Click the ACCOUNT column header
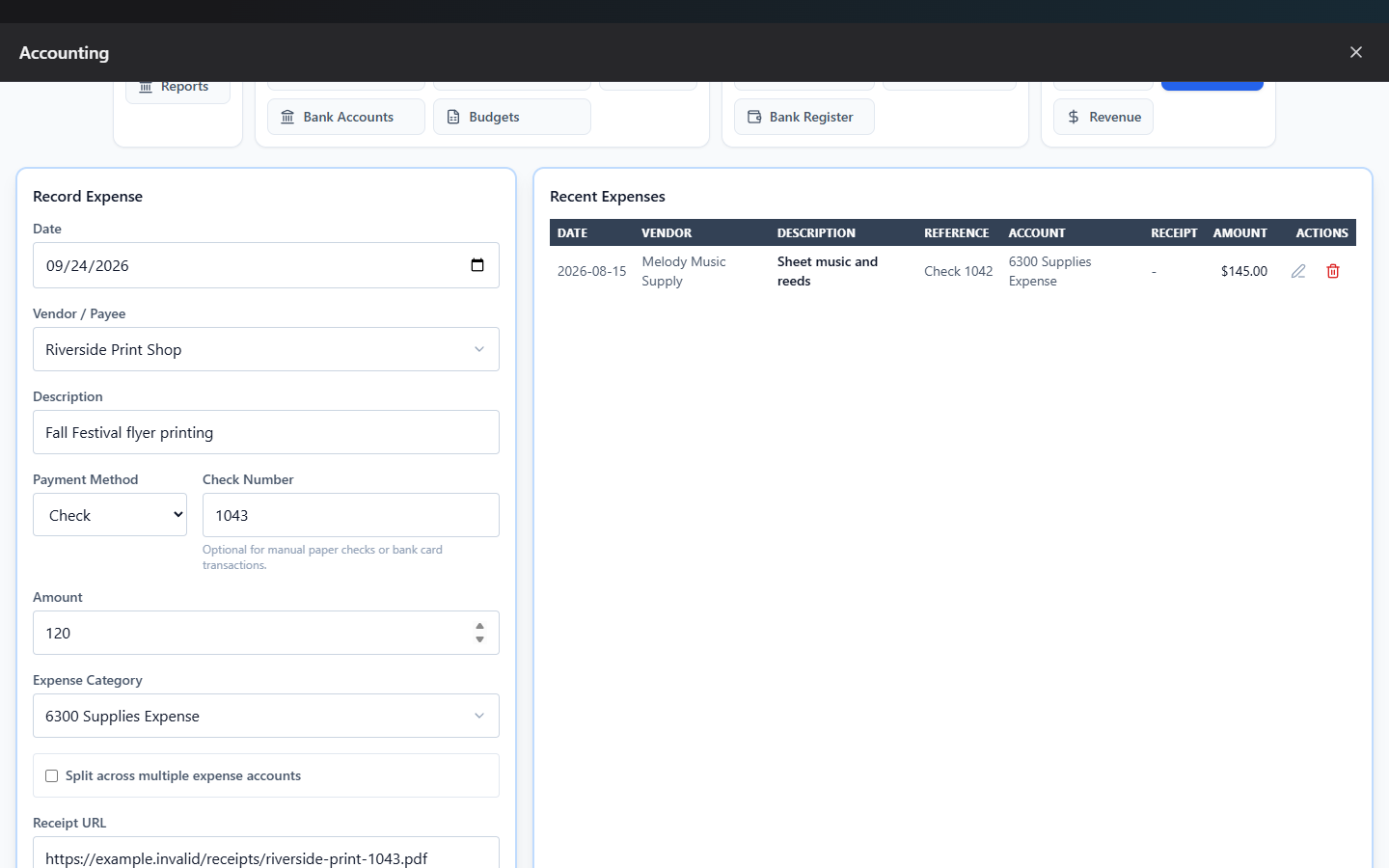This screenshot has width=1389, height=868. (x=1037, y=232)
